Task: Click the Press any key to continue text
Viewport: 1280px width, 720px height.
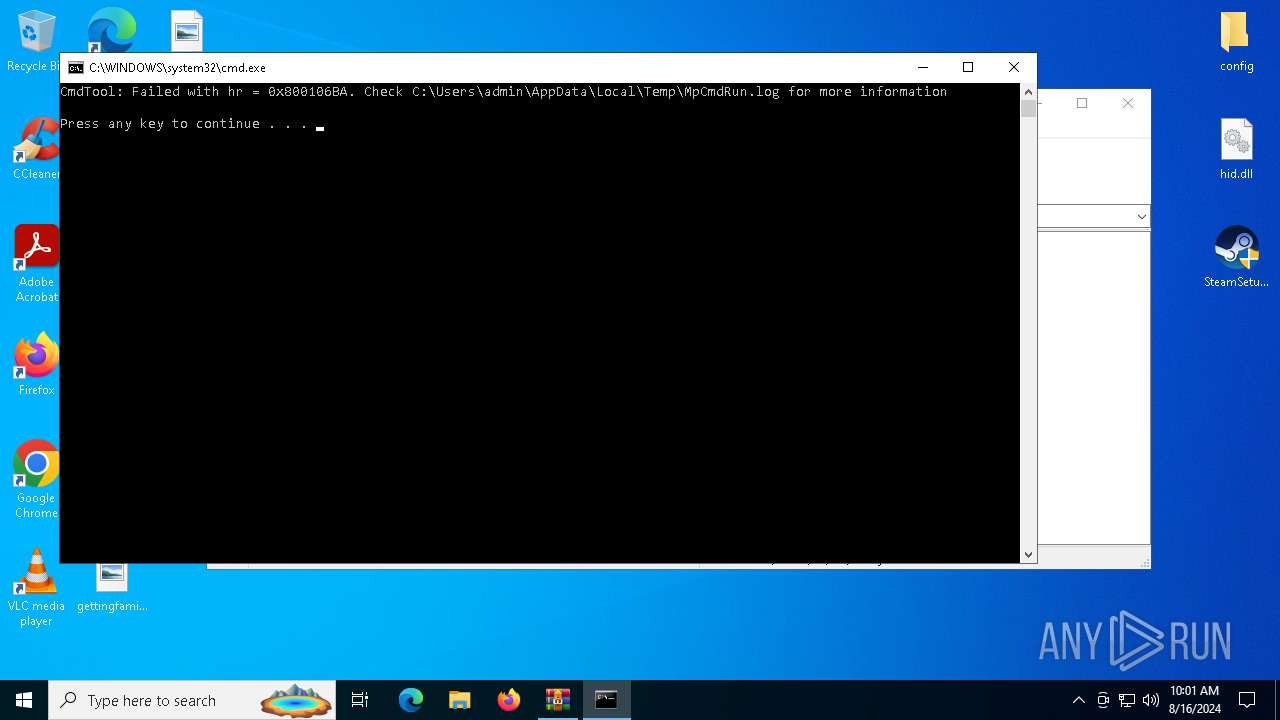Action: click(183, 124)
